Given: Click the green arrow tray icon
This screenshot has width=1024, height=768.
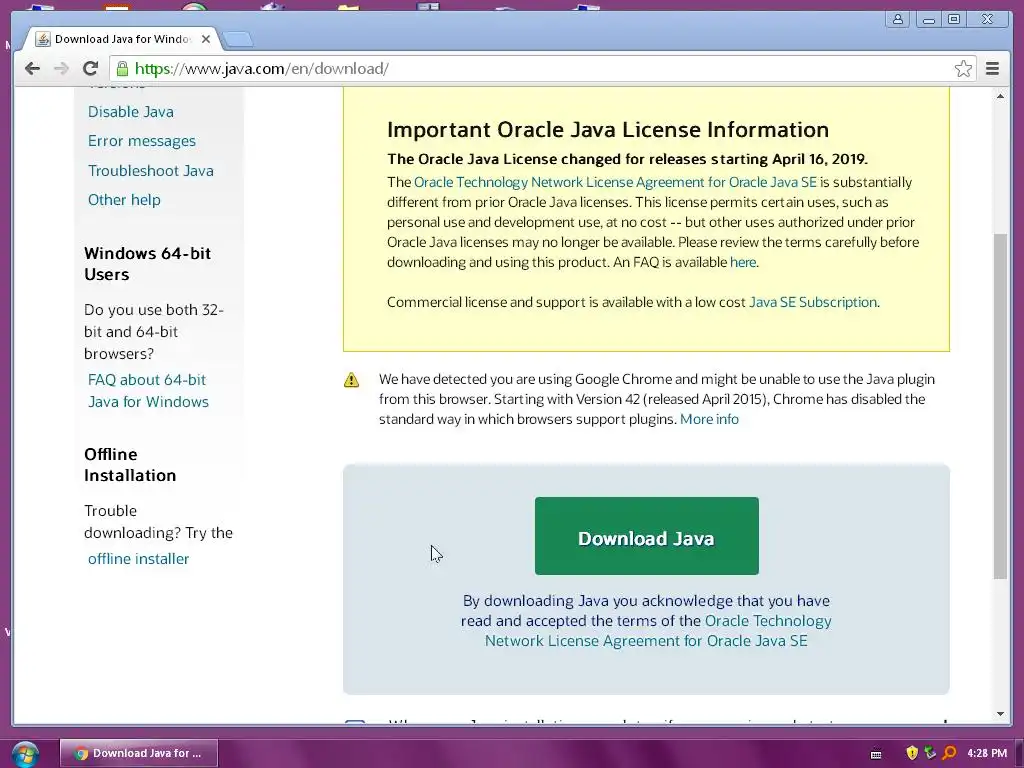Looking at the screenshot, I should tap(930, 754).
